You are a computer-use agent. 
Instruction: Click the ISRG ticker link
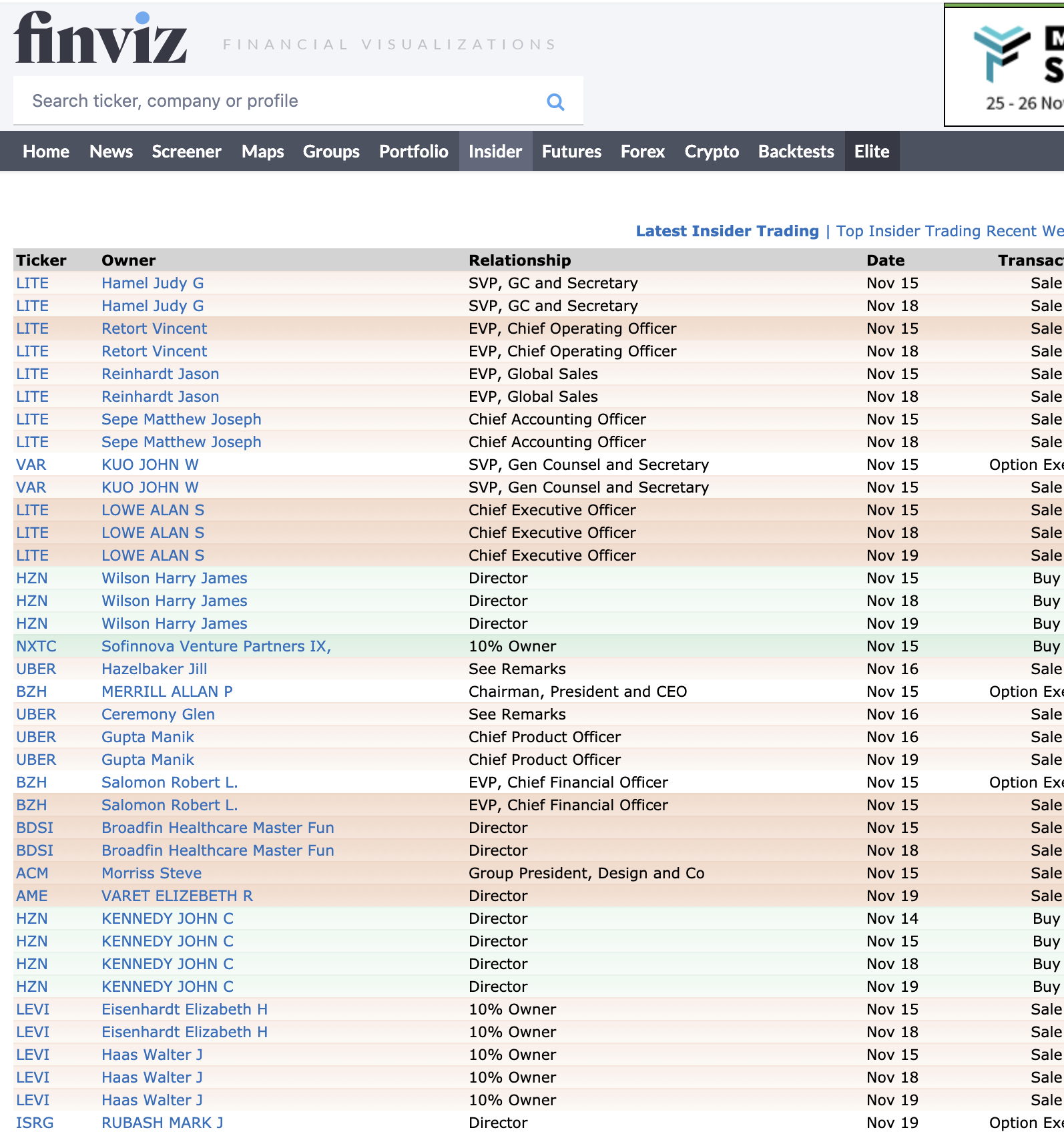pos(35,1123)
